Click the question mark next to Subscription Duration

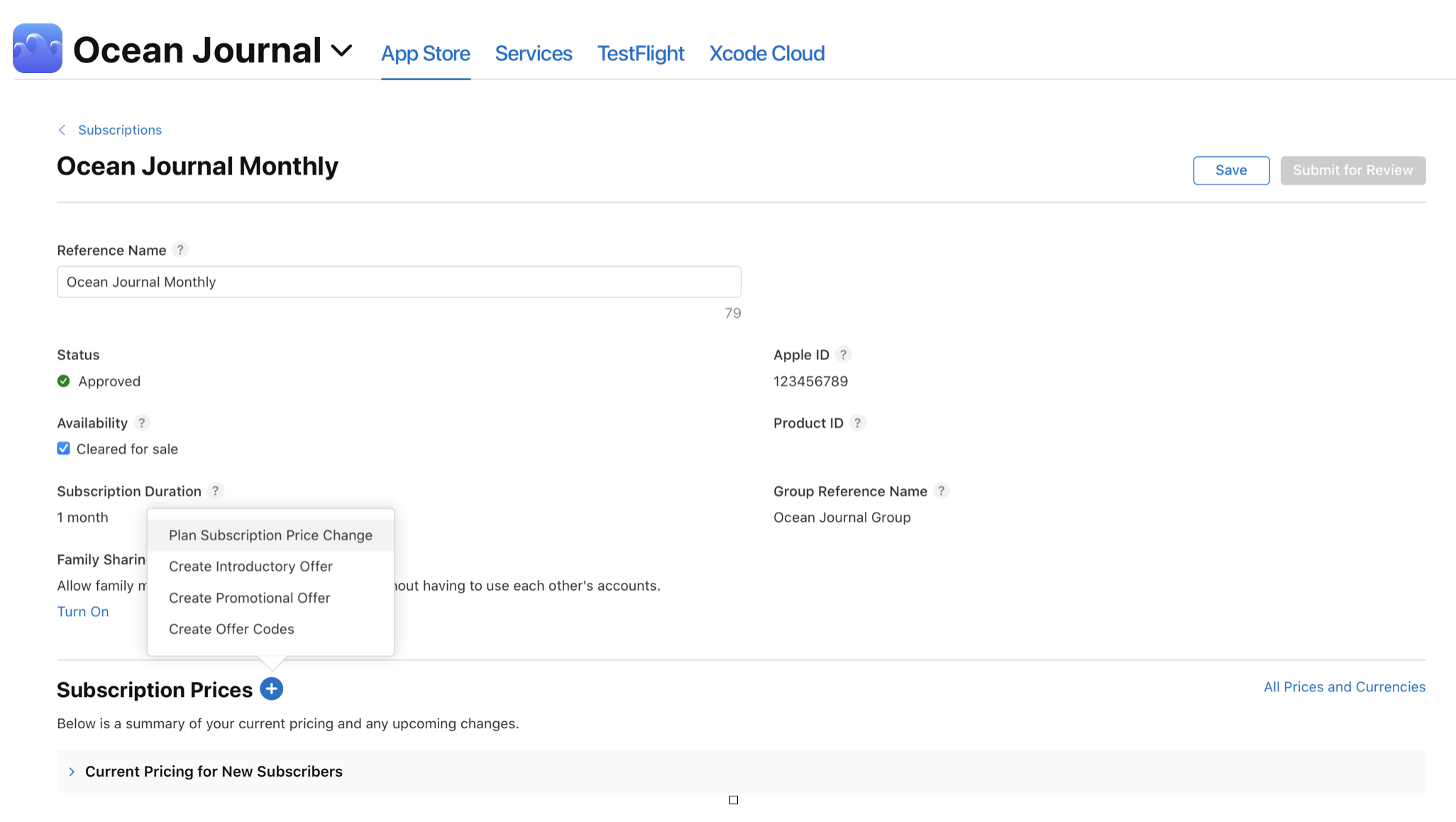pyautogui.click(x=216, y=491)
